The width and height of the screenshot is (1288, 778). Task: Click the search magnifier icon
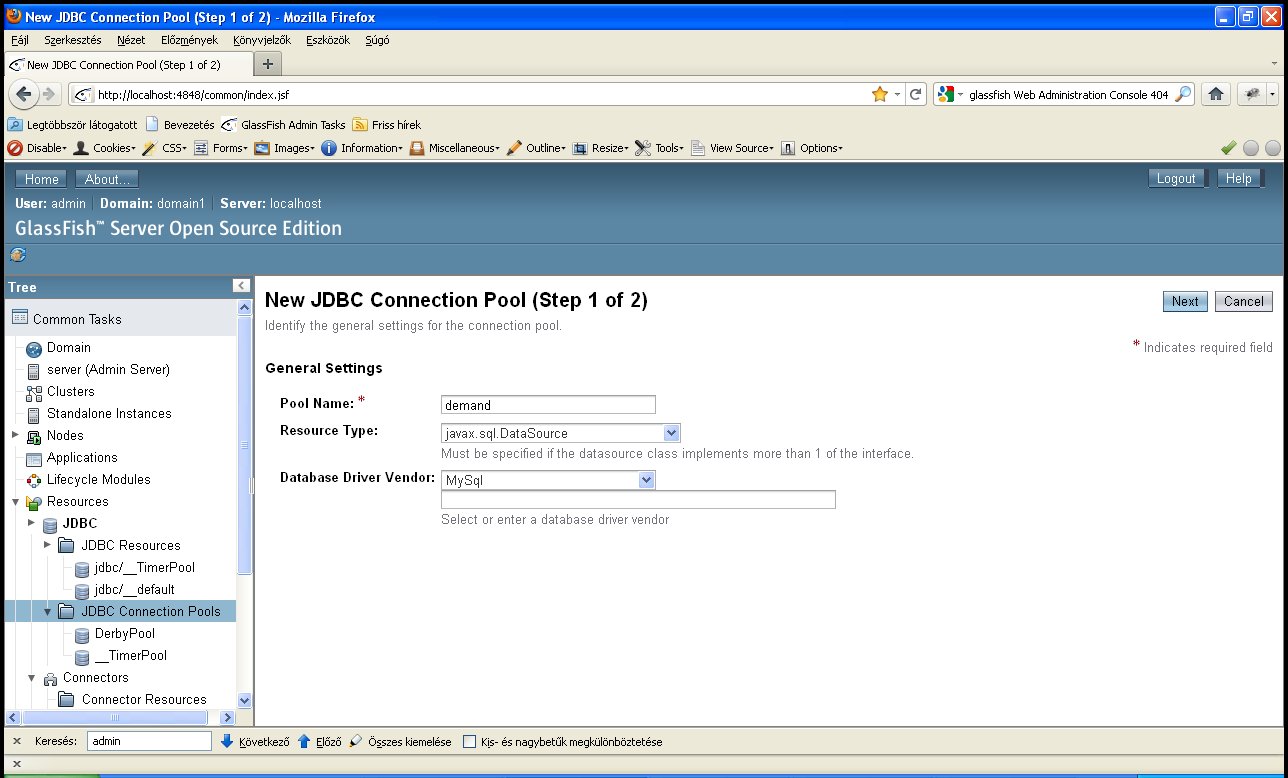click(1183, 94)
